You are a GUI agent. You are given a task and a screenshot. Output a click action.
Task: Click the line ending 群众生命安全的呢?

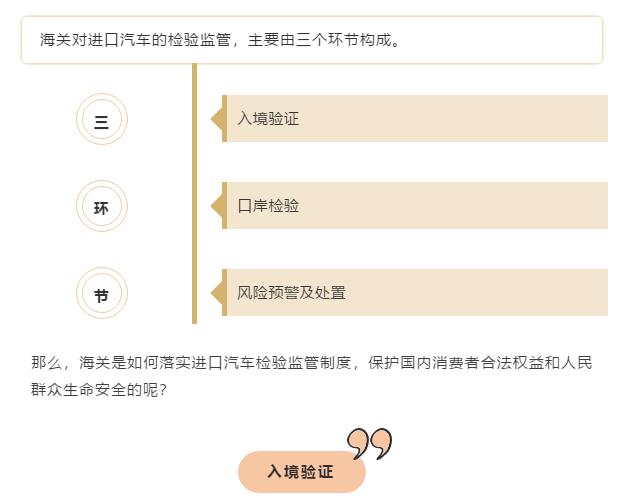pos(99,390)
